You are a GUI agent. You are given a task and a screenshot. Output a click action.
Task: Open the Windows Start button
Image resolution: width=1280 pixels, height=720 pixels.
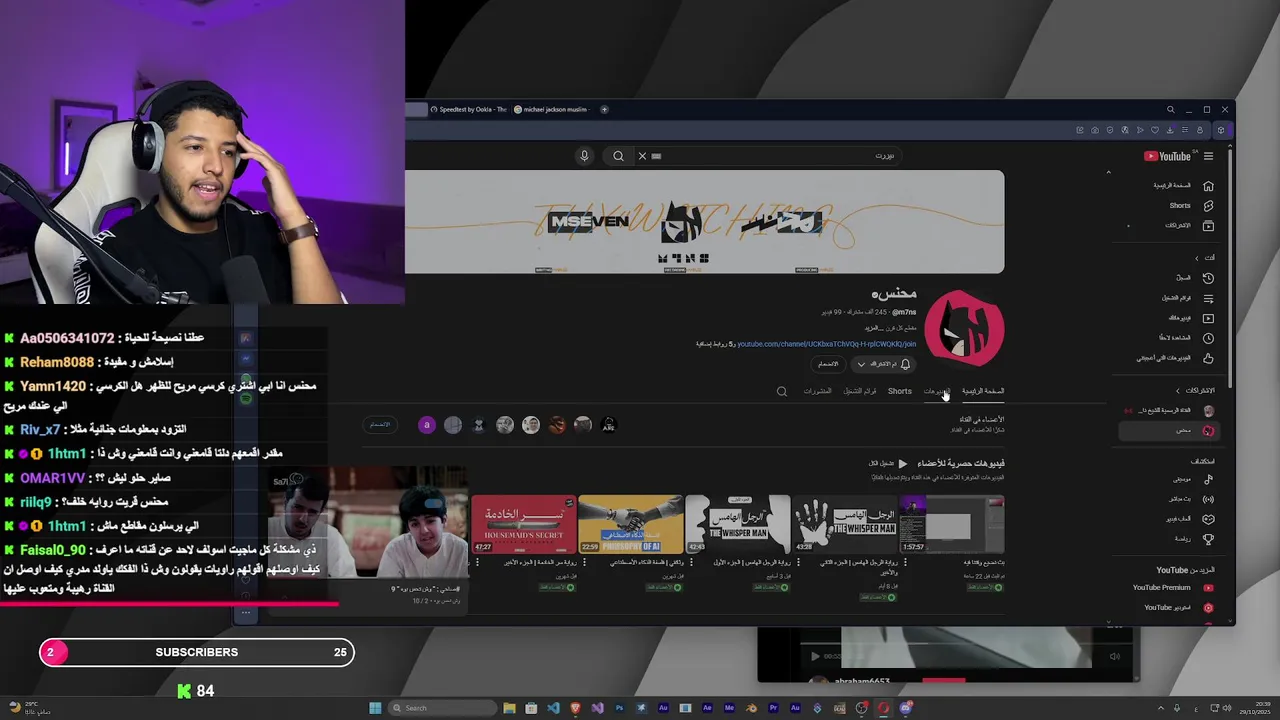pos(375,708)
